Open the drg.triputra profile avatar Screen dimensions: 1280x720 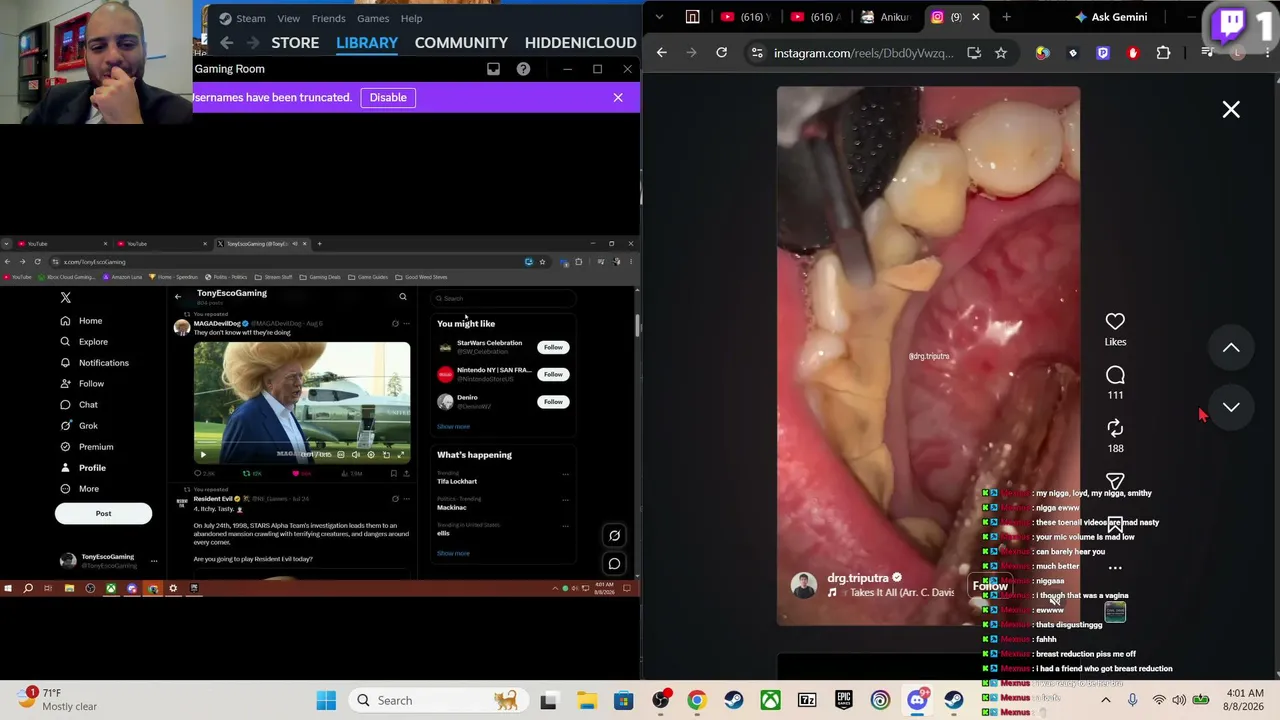click(x=804, y=585)
